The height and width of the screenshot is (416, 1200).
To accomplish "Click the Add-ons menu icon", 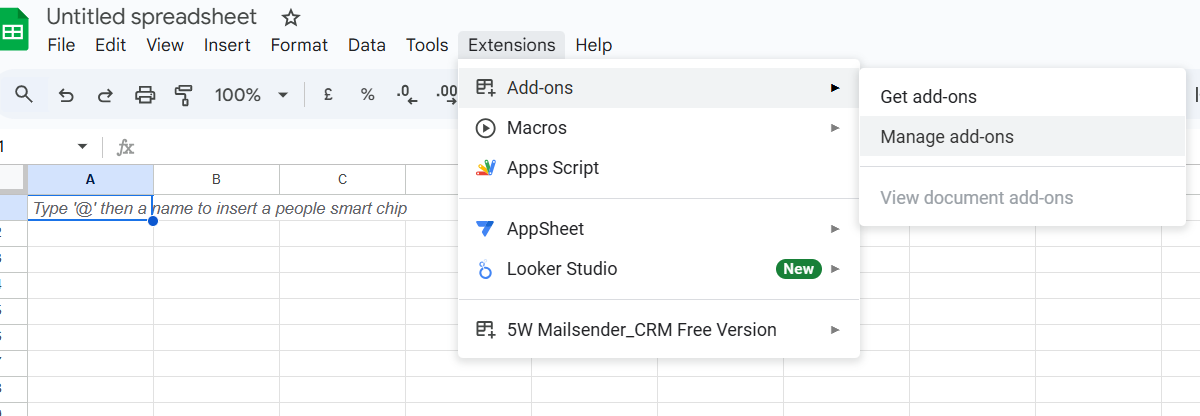I will pos(485,88).
